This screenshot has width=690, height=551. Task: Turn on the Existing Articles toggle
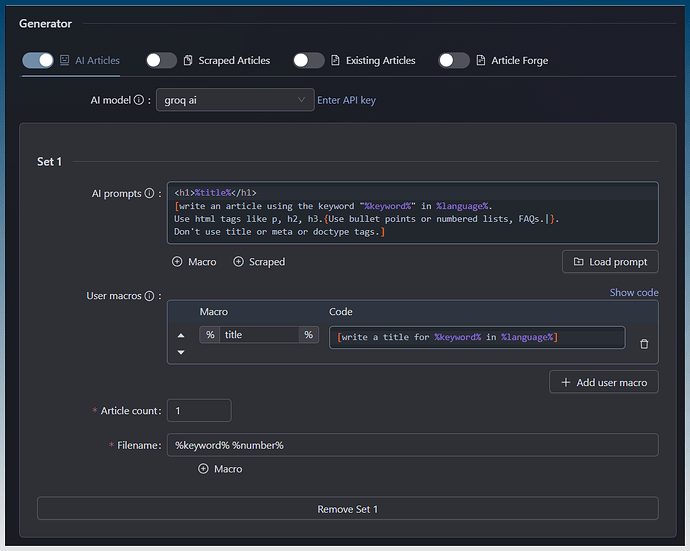pos(308,60)
